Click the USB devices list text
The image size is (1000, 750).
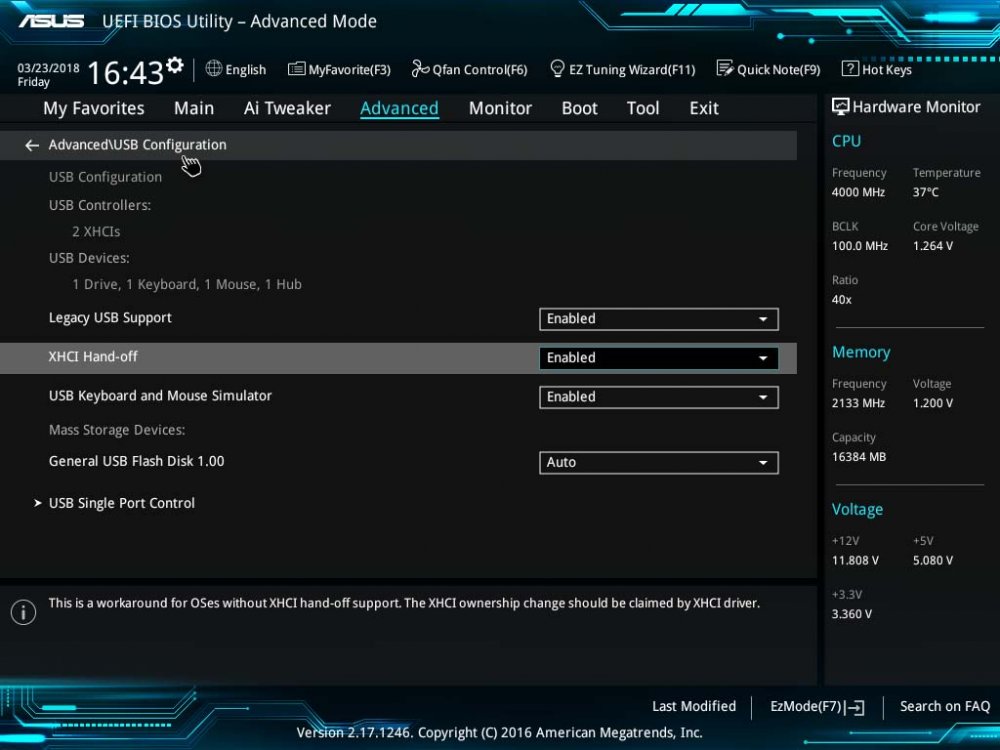coord(187,284)
